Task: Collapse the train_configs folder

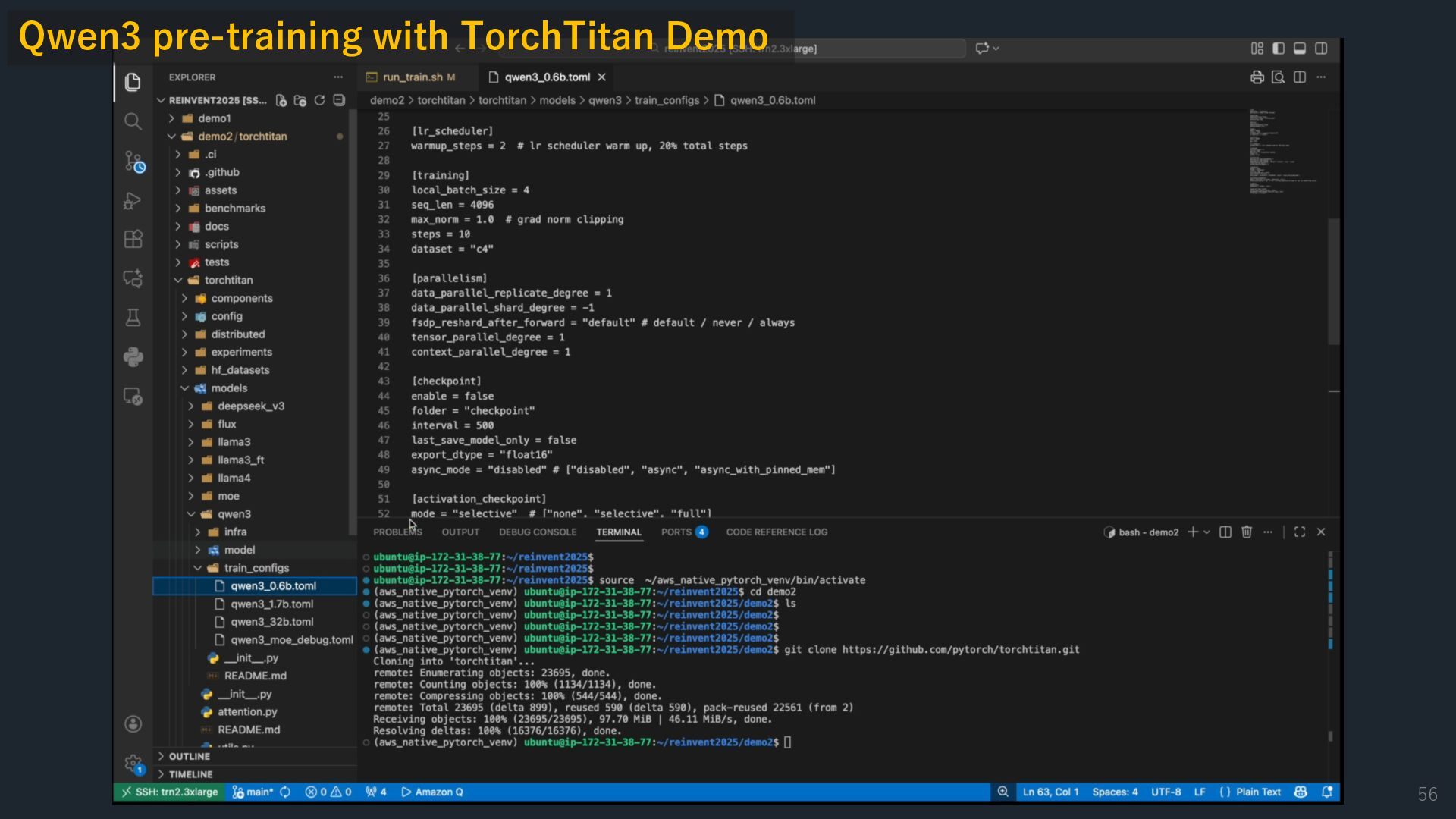Action: click(256, 568)
